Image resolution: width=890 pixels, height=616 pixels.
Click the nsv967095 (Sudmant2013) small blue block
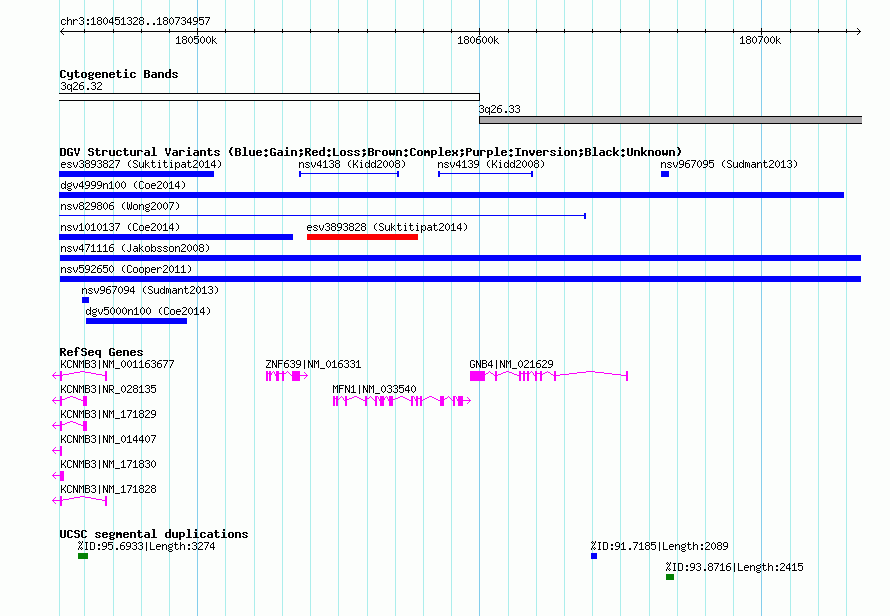[665, 174]
